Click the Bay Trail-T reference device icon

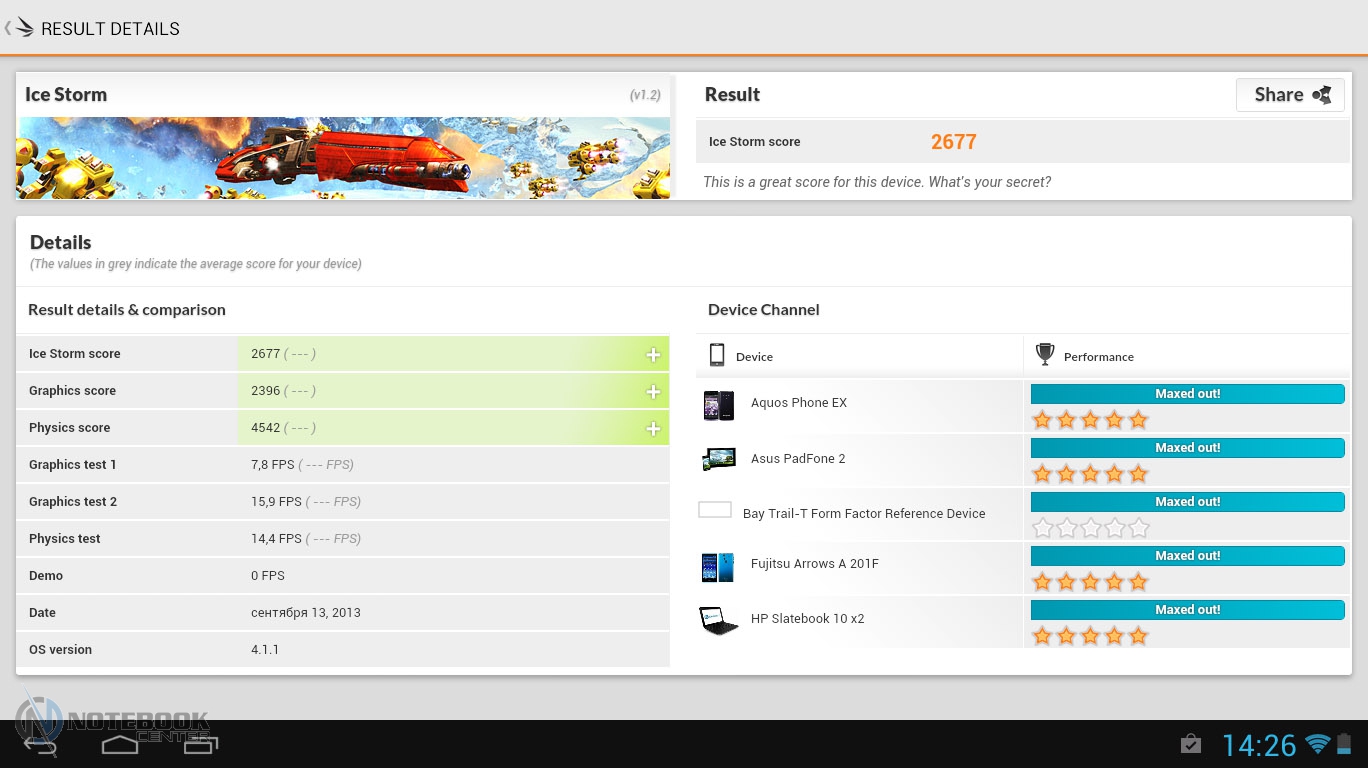pos(715,510)
